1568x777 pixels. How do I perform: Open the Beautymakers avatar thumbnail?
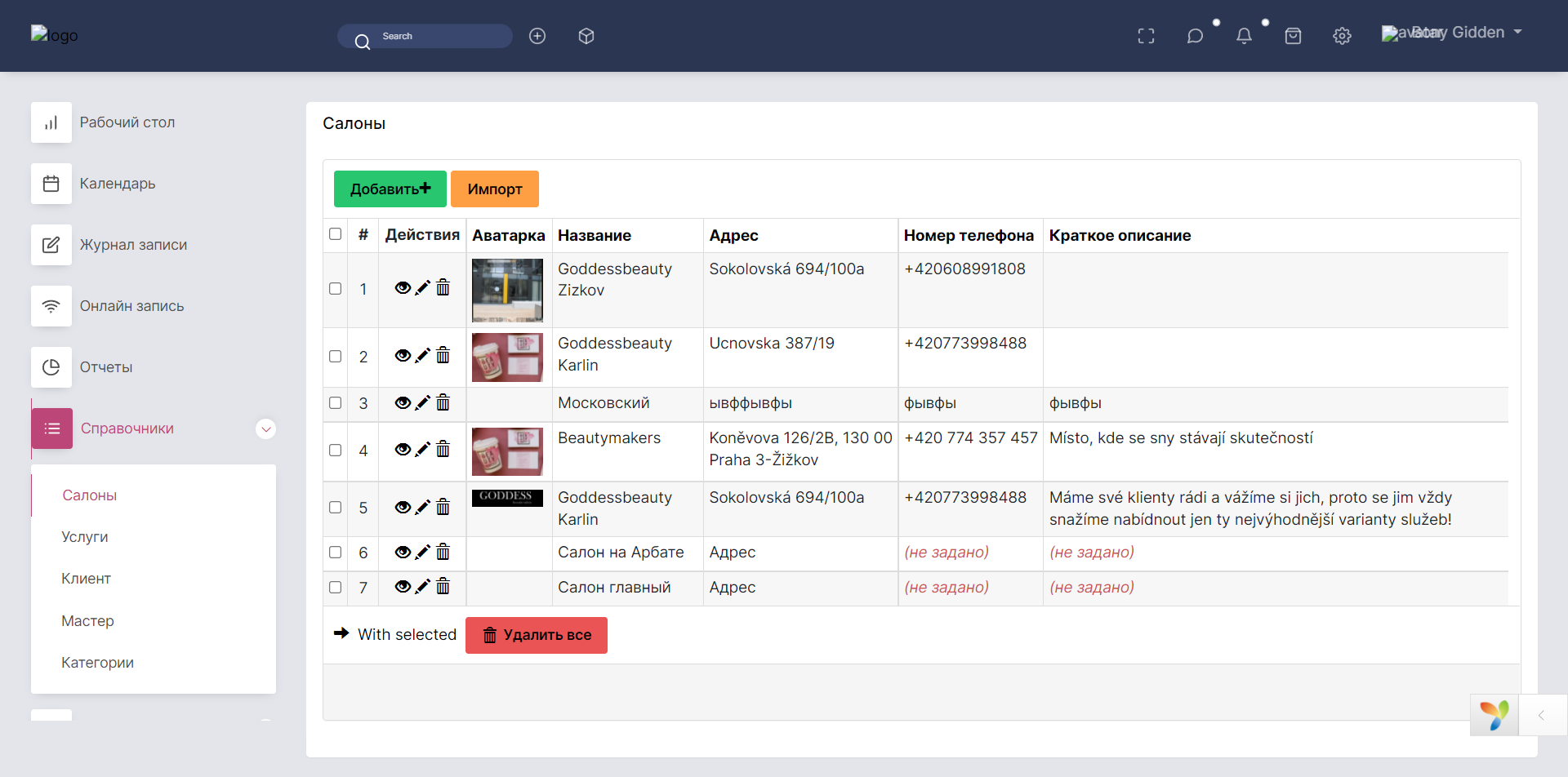(x=507, y=451)
